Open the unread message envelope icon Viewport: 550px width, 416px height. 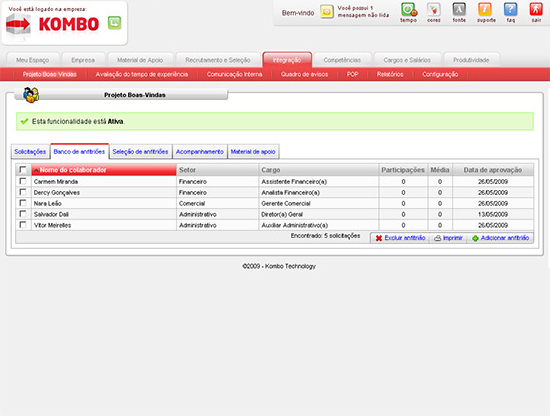click(x=327, y=12)
